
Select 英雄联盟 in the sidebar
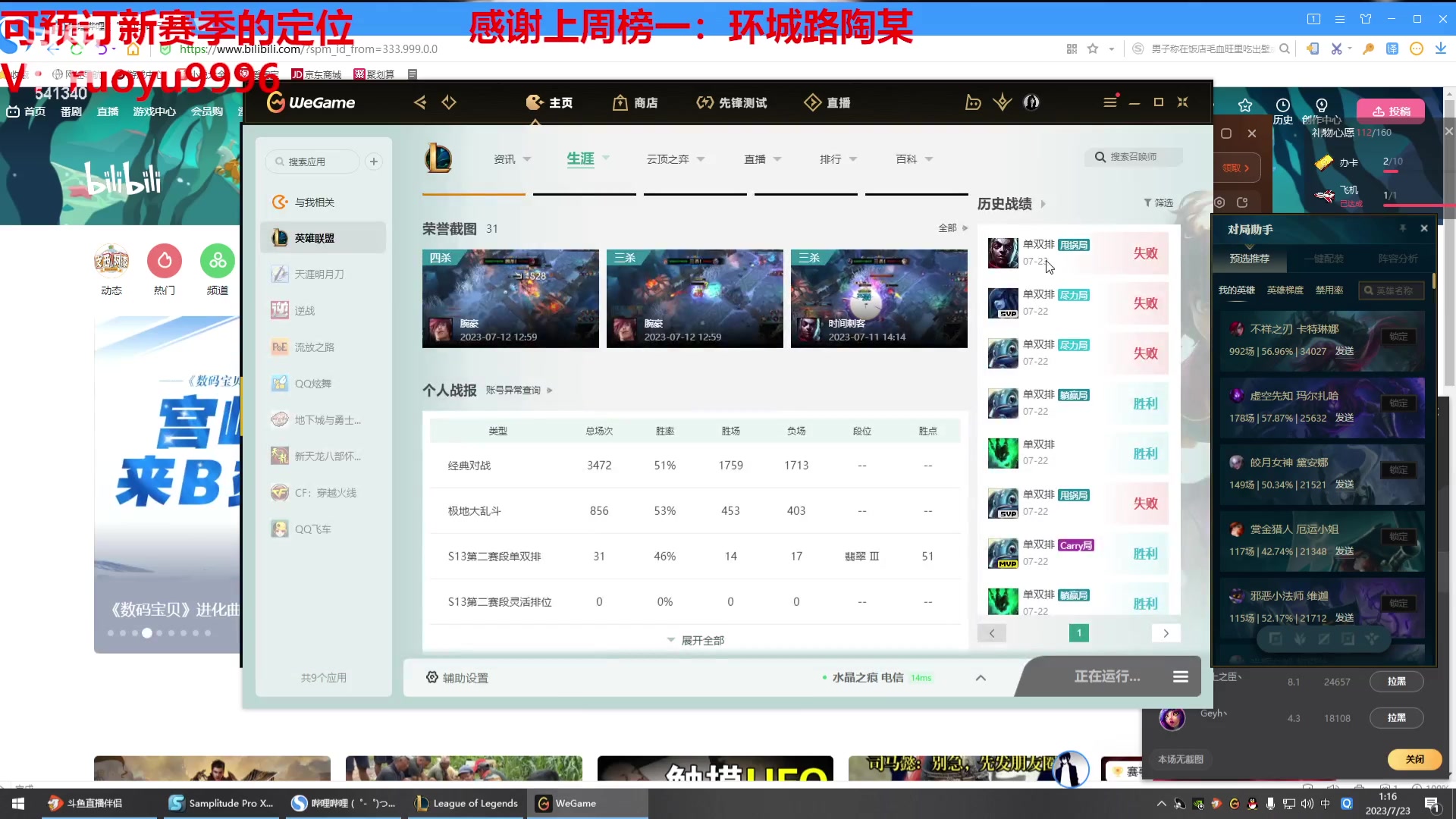[323, 238]
